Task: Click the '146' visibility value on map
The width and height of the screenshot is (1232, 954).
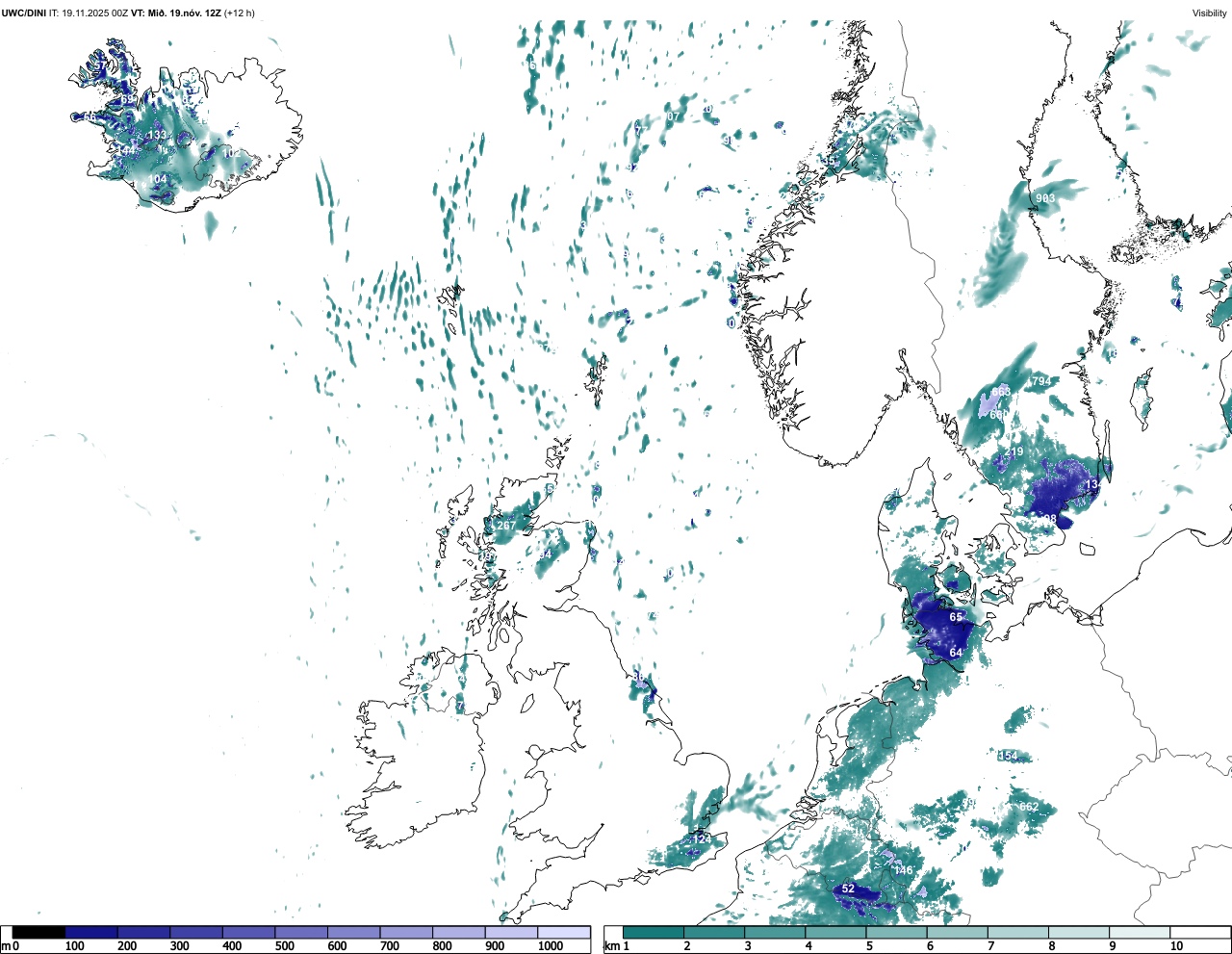Action: pyautogui.click(x=903, y=870)
